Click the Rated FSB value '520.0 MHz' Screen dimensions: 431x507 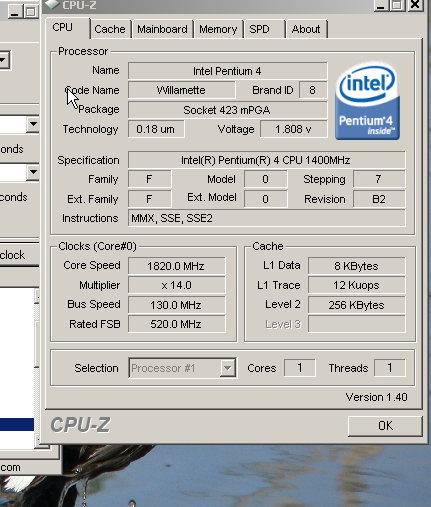176,324
